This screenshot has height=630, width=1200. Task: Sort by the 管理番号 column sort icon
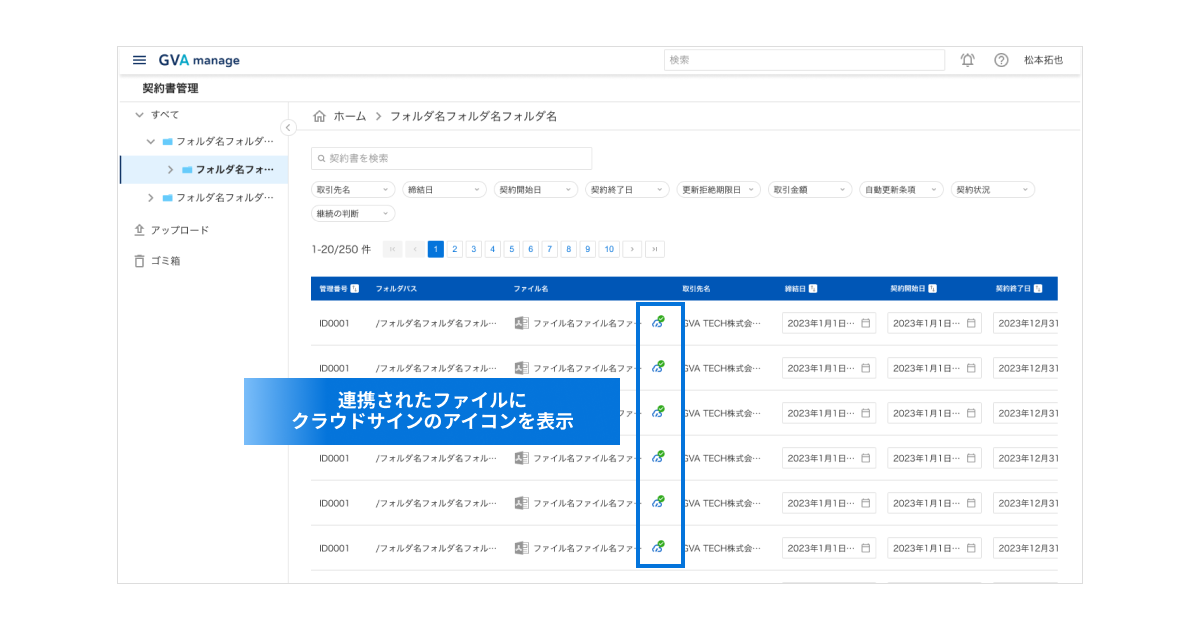(356, 289)
